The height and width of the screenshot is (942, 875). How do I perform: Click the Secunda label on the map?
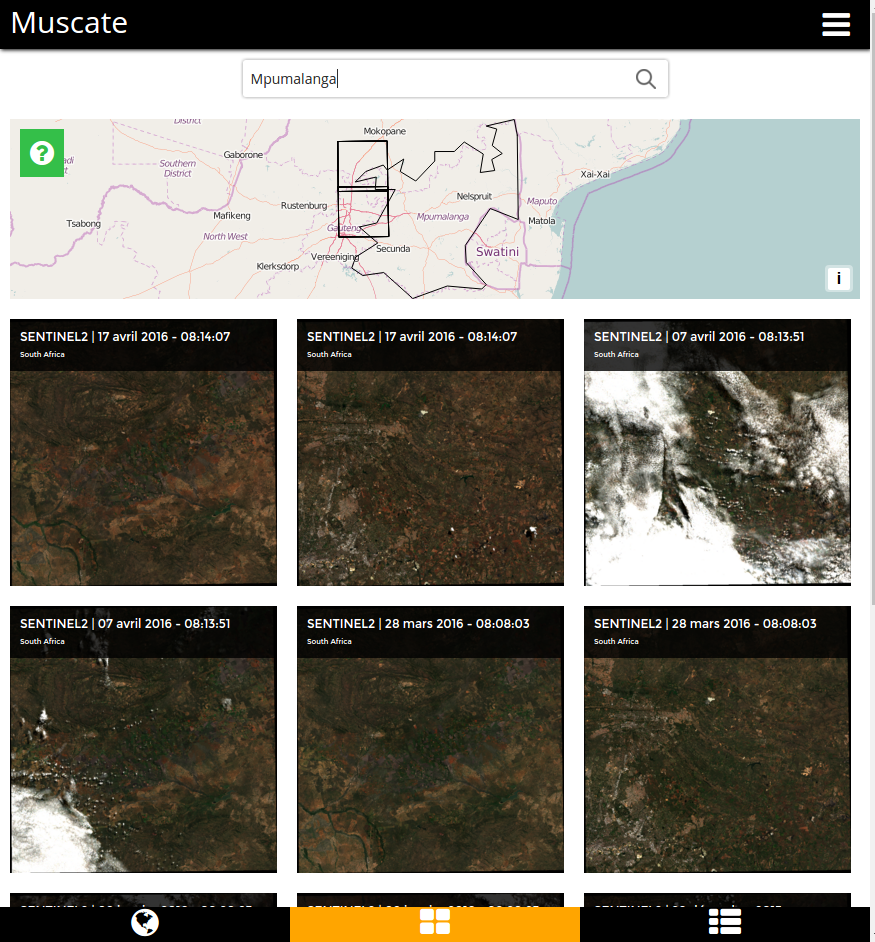(x=393, y=249)
